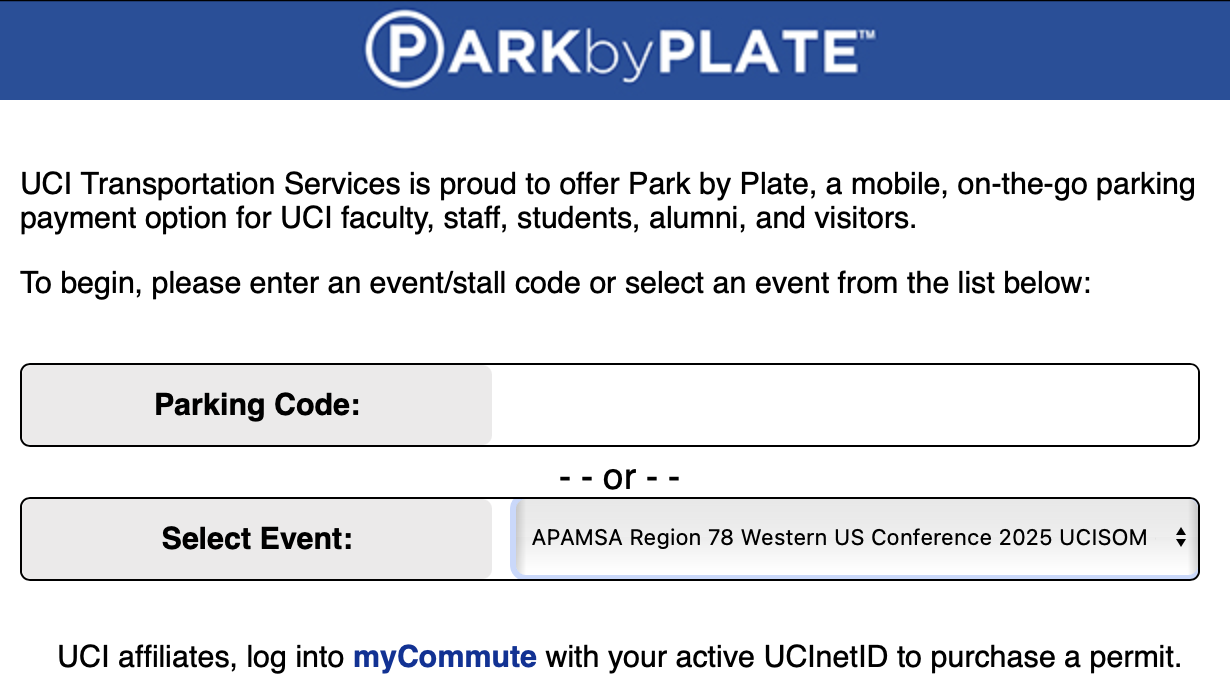Screen dimensions: 1230x698
Task: Click the circled P logo icon
Action: point(402,49)
